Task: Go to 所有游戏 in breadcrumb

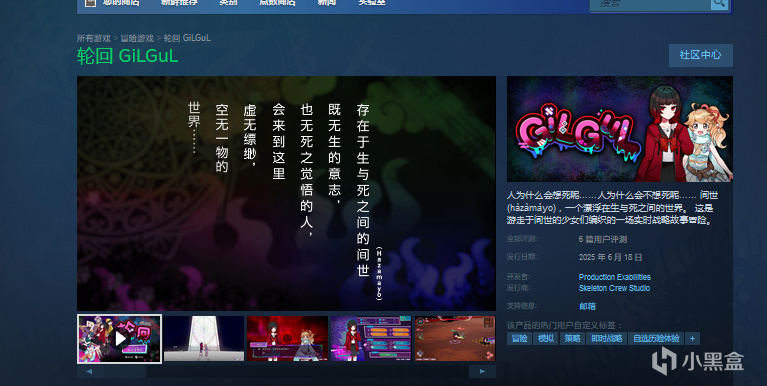Action: click(x=93, y=38)
